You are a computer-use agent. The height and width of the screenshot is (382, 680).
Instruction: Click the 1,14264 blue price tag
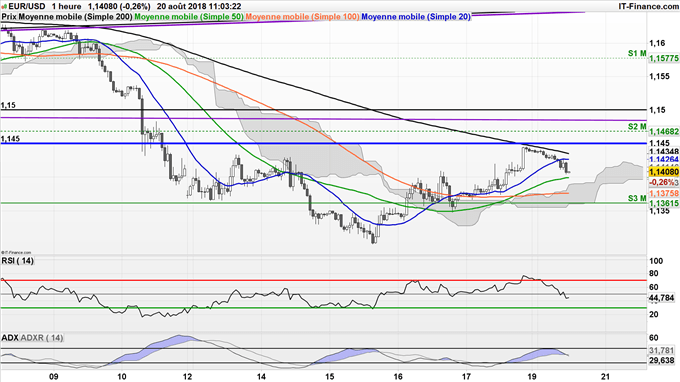click(664, 160)
